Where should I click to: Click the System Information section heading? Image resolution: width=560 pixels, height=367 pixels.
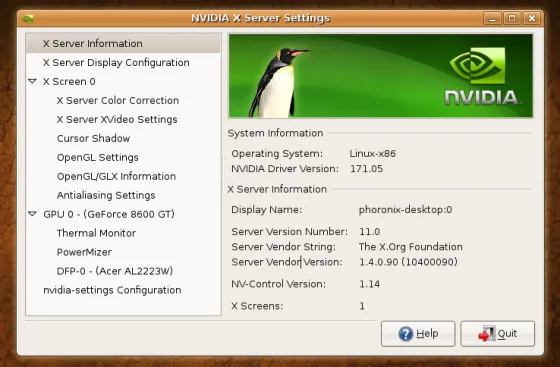275,133
